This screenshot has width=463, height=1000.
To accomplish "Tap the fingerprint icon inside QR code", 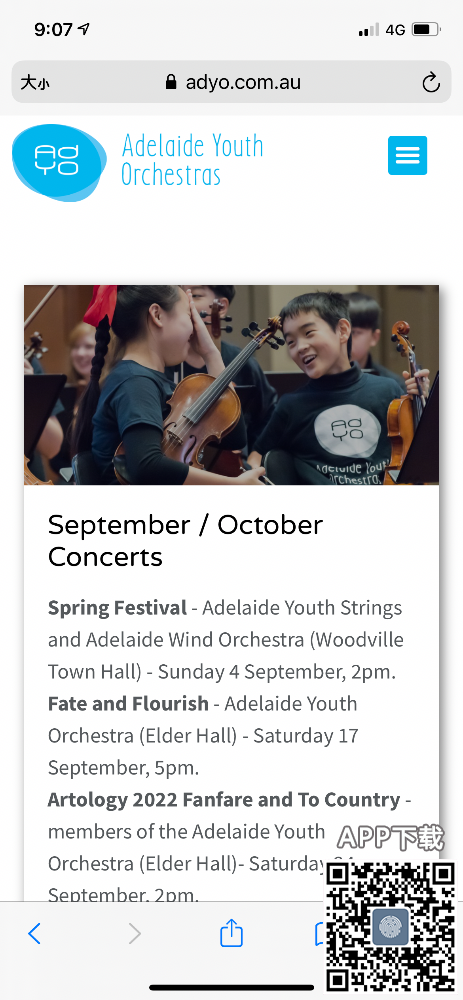I will point(390,927).
